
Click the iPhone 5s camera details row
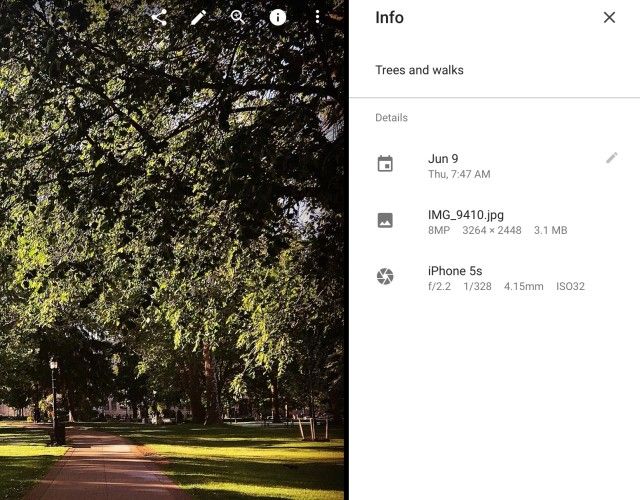tap(494, 278)
